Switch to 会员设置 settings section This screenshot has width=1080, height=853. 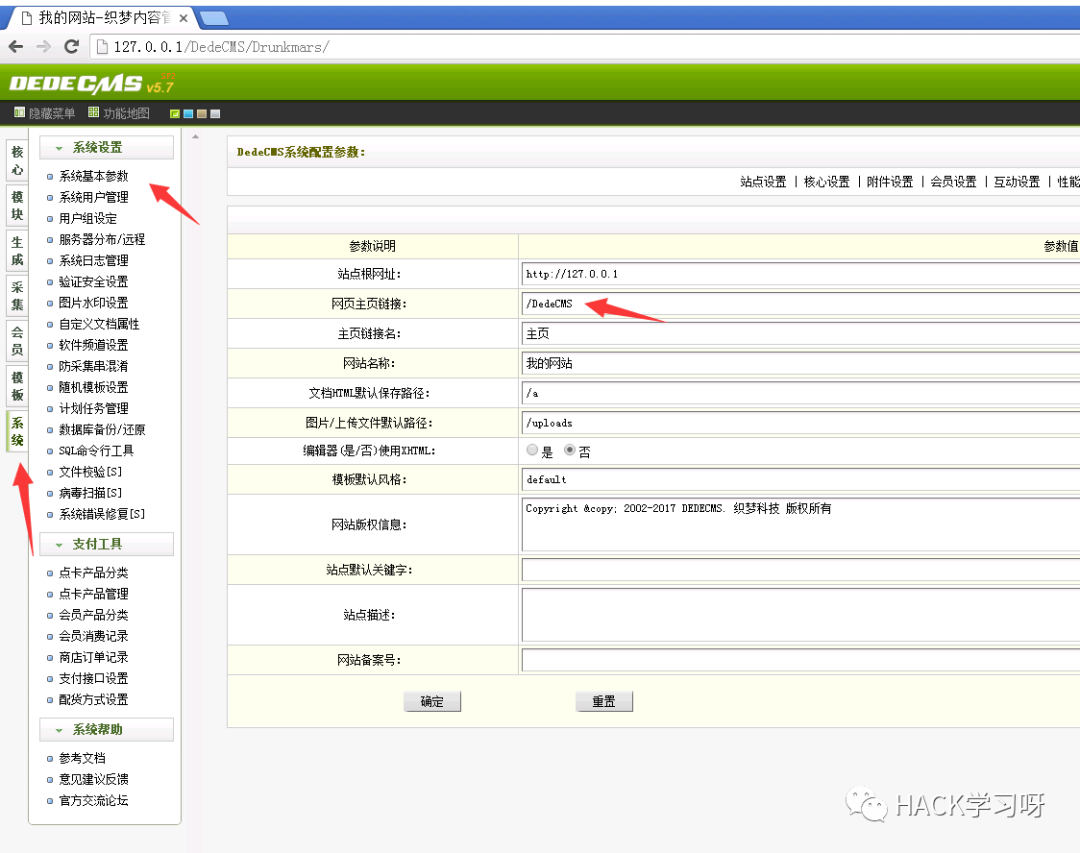click(953, 182)
